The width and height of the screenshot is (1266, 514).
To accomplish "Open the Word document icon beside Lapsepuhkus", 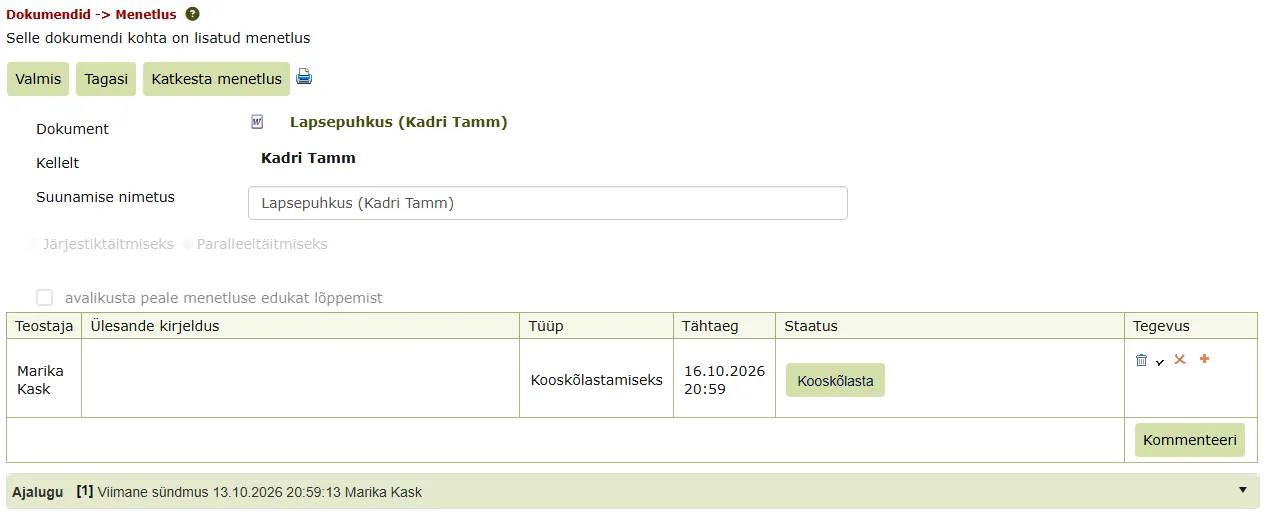I will pyautogui.click(x=257, y=122).
